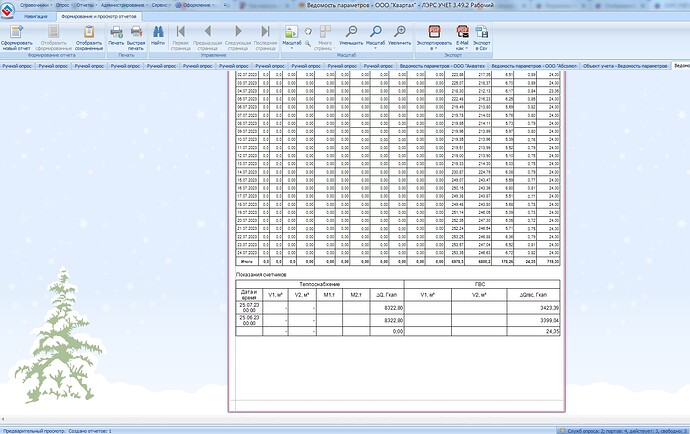Click Управление ribbon group label

click(x=213, y=55)
